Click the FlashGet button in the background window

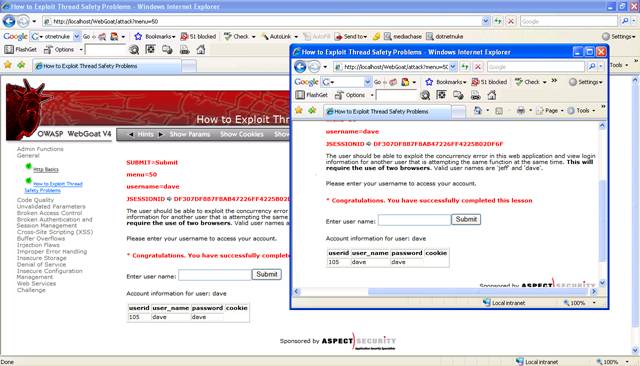pyautogui.click(x=21, y=49)
